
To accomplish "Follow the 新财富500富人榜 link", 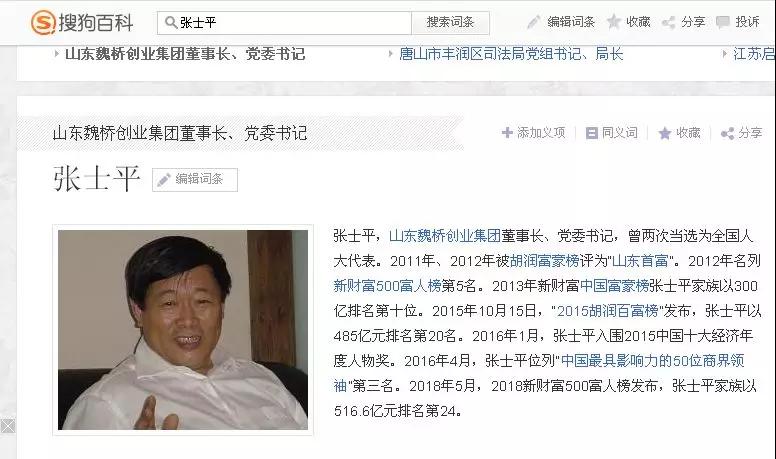I will tap(387, 286).
